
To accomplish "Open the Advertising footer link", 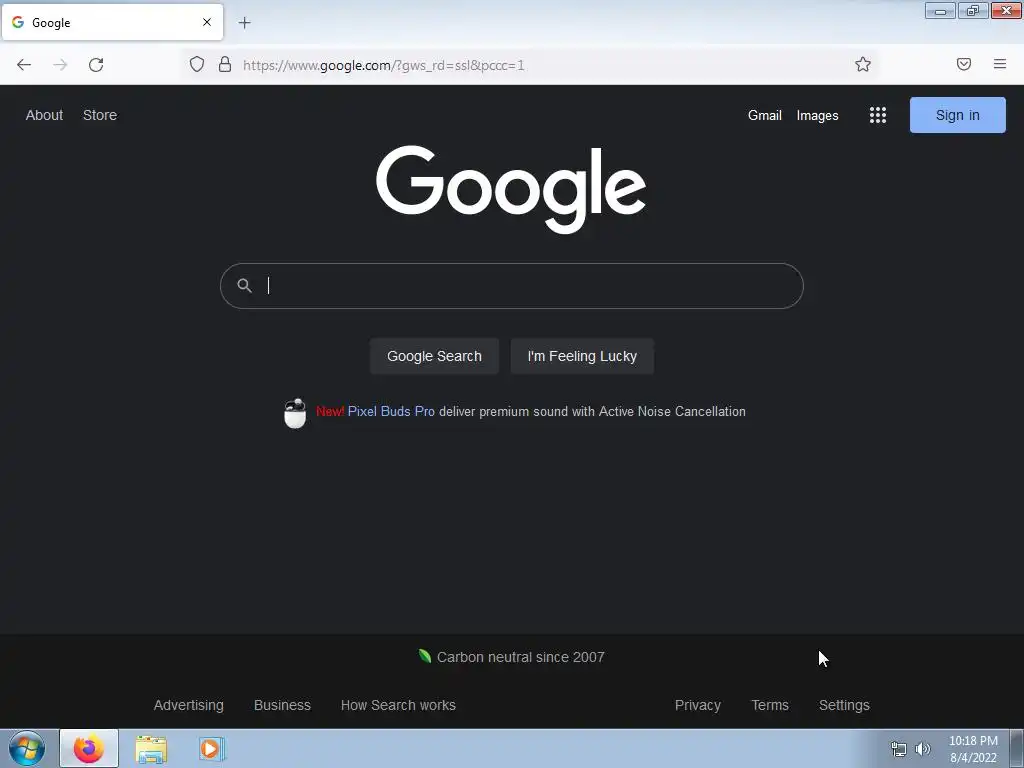I will (x=189, y=705).
